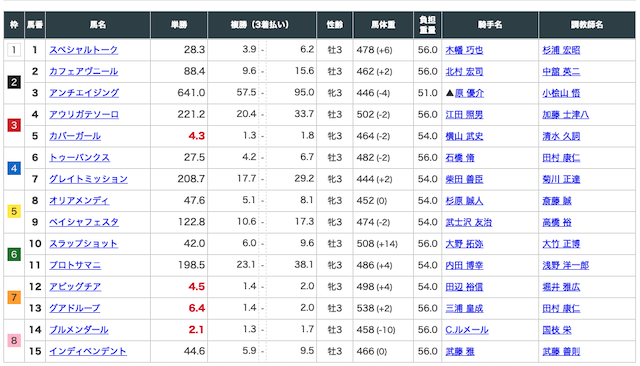Click the blue frame 4 badge

point(14,168)
